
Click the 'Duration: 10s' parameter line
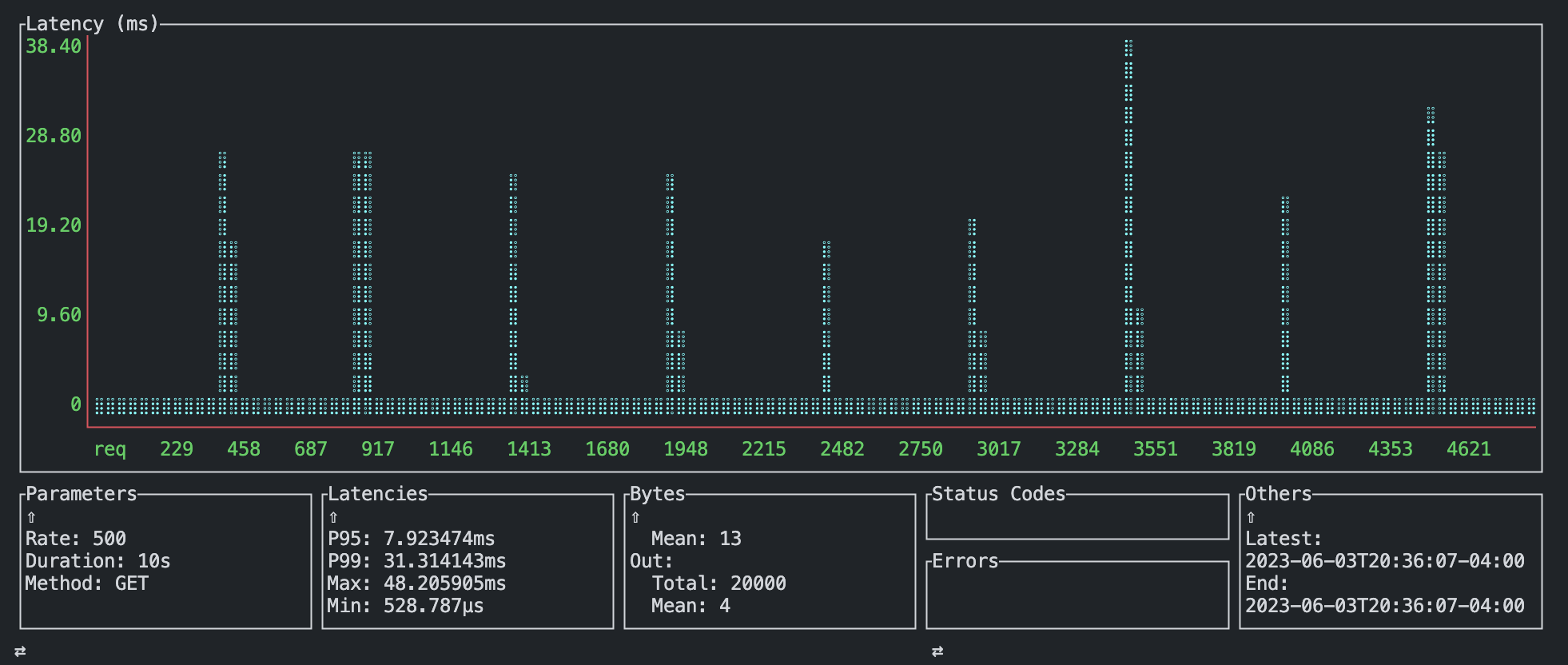click(x=98, y=561)
